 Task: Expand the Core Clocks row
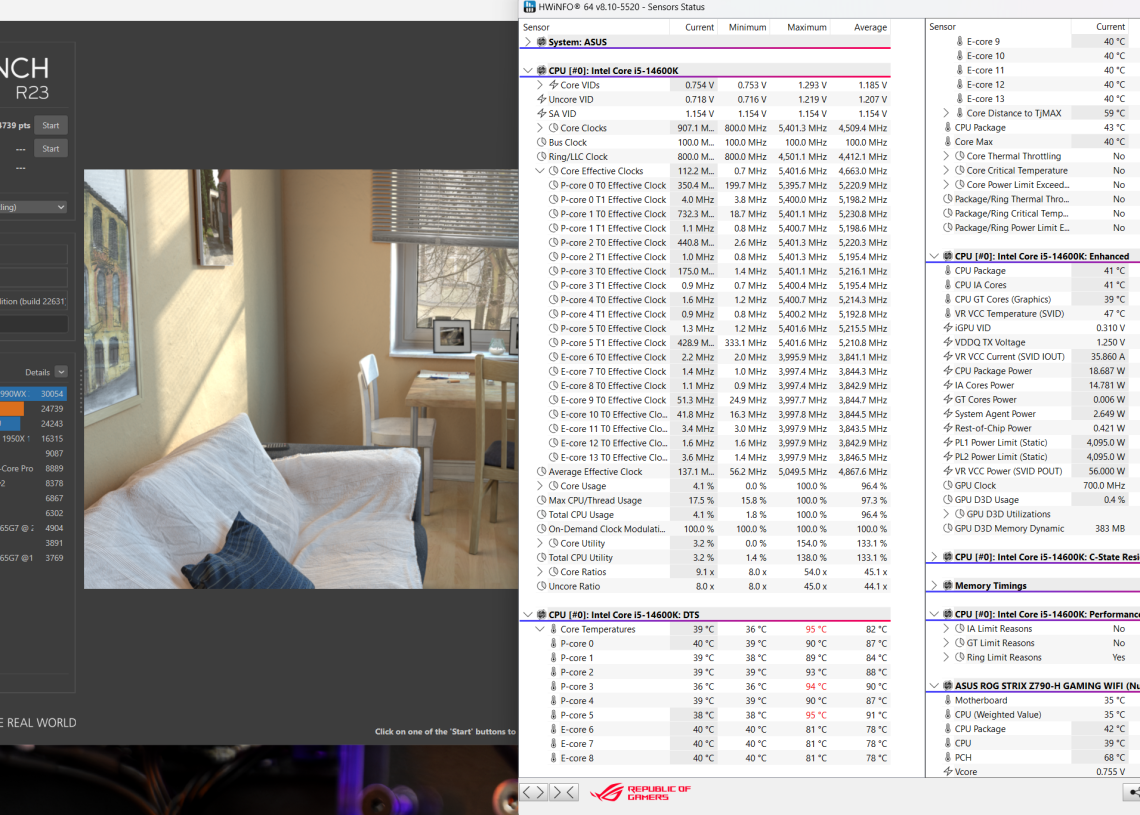pyautogui.click(x=540, y=128)
